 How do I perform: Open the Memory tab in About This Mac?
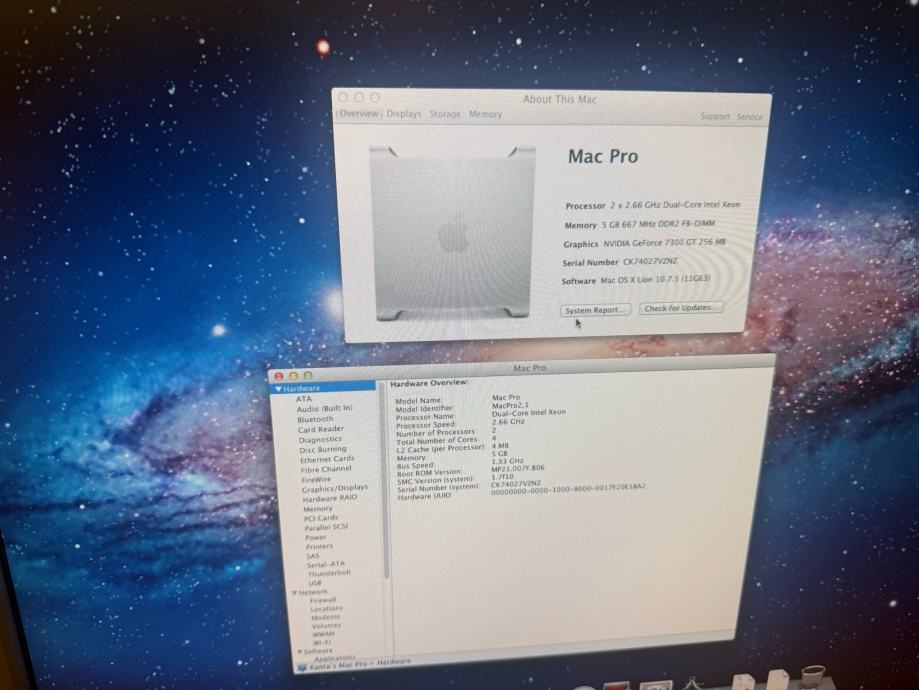485,114
